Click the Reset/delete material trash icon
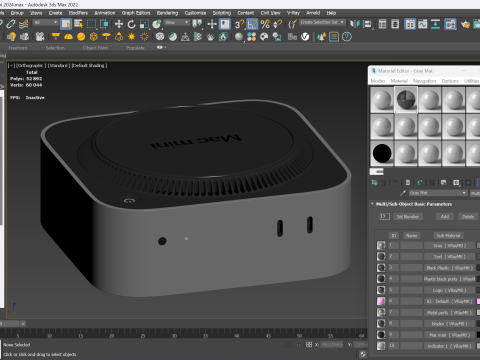Screen dimensions: 480x360 [x=408, y=183]
